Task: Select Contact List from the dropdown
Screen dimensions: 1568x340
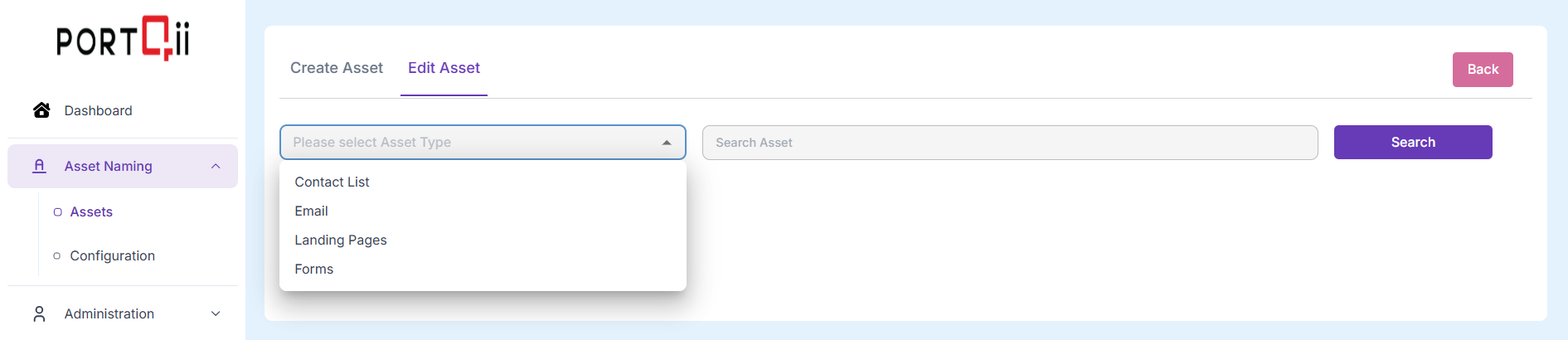Action: (332, 182)
